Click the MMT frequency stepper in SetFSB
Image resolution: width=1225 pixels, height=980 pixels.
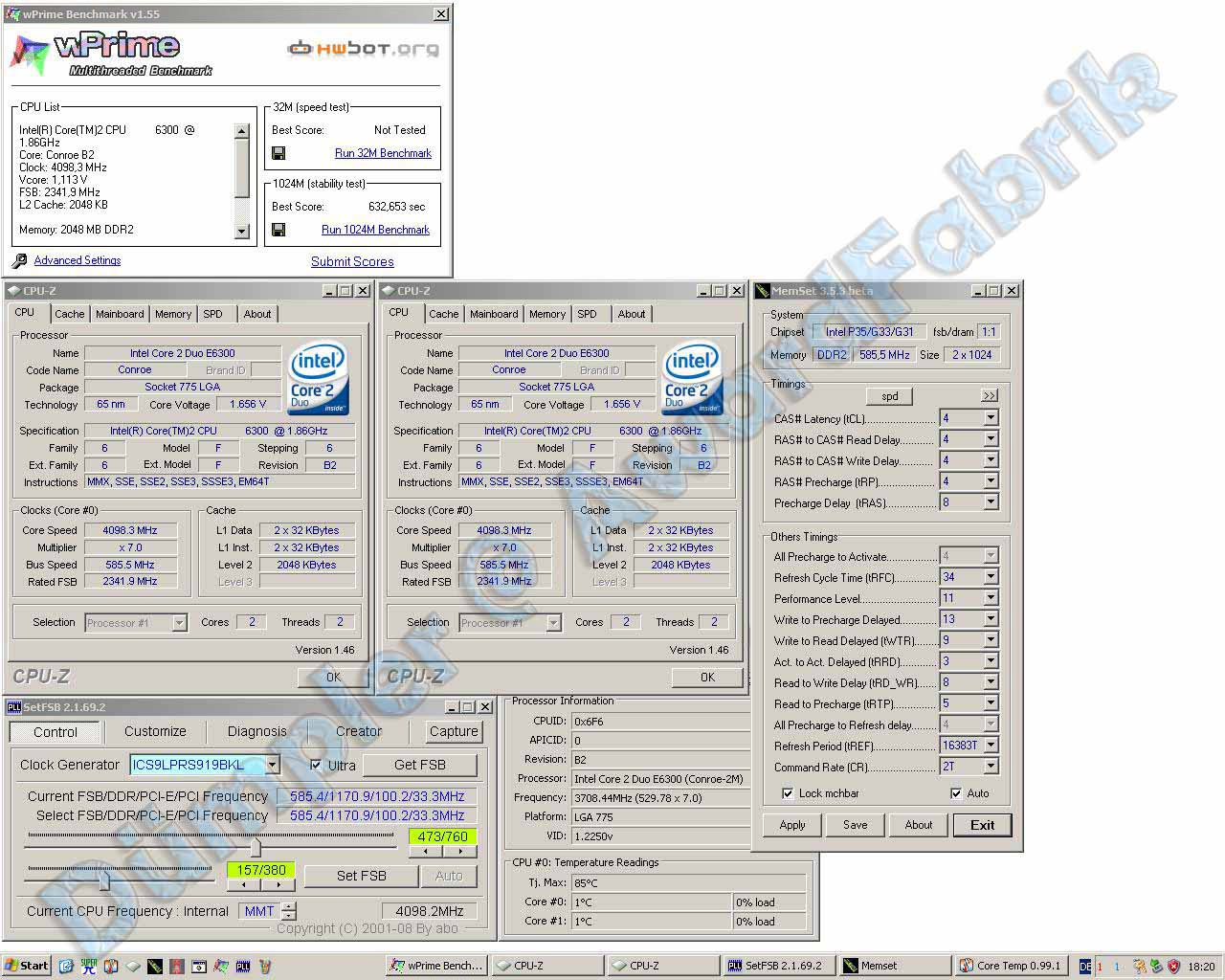pyautogui.click(x=289, y=911)
